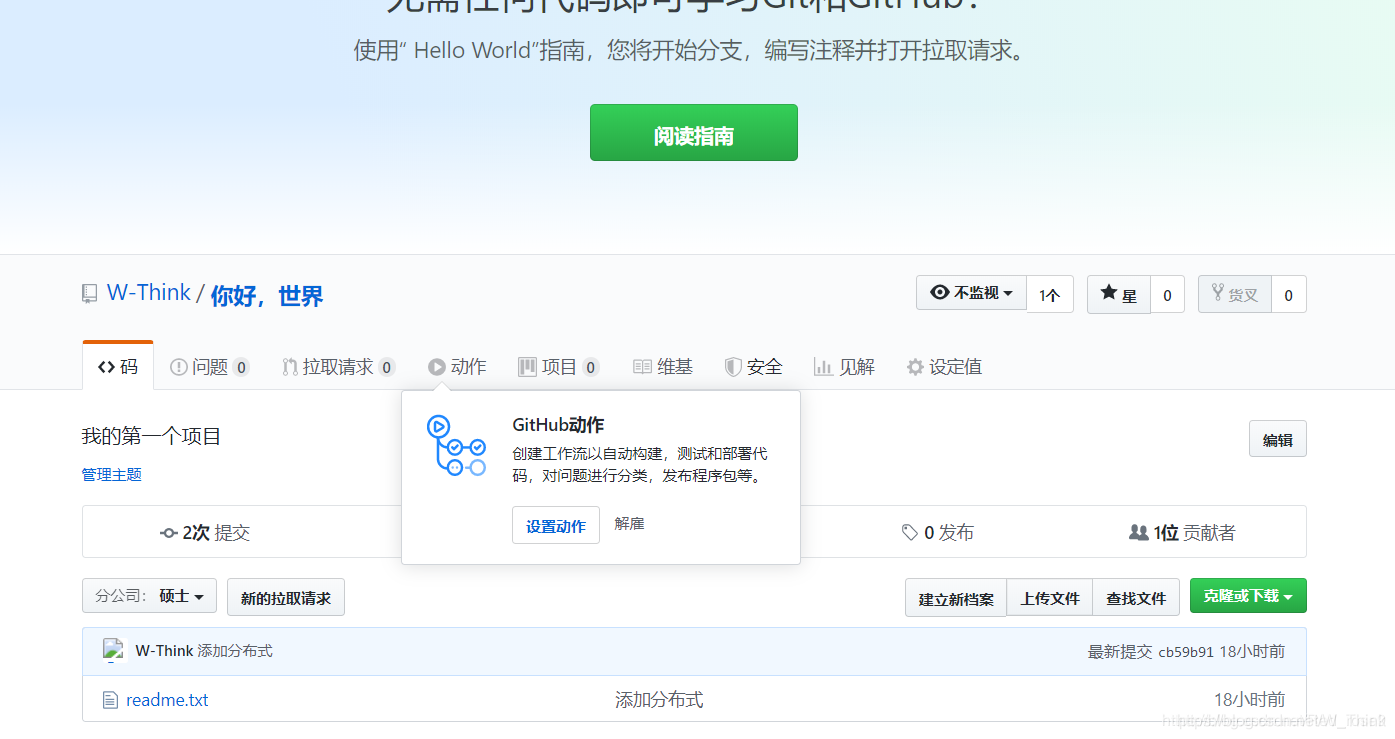Viewport: 1395px width, 739px height.
Task: Click the 18小时前 time in readme.txt row
Action: tap(1249, 700)
